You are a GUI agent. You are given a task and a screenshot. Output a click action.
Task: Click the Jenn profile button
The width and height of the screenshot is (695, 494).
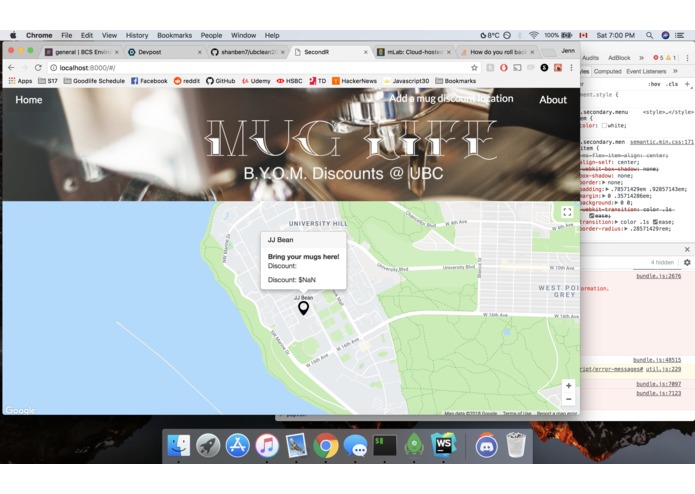point(568,51)
